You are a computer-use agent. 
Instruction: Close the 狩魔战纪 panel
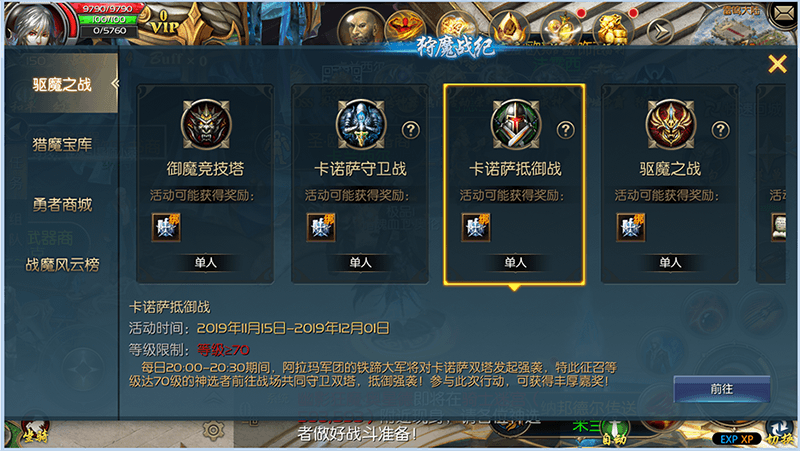(x=777, y=64)
